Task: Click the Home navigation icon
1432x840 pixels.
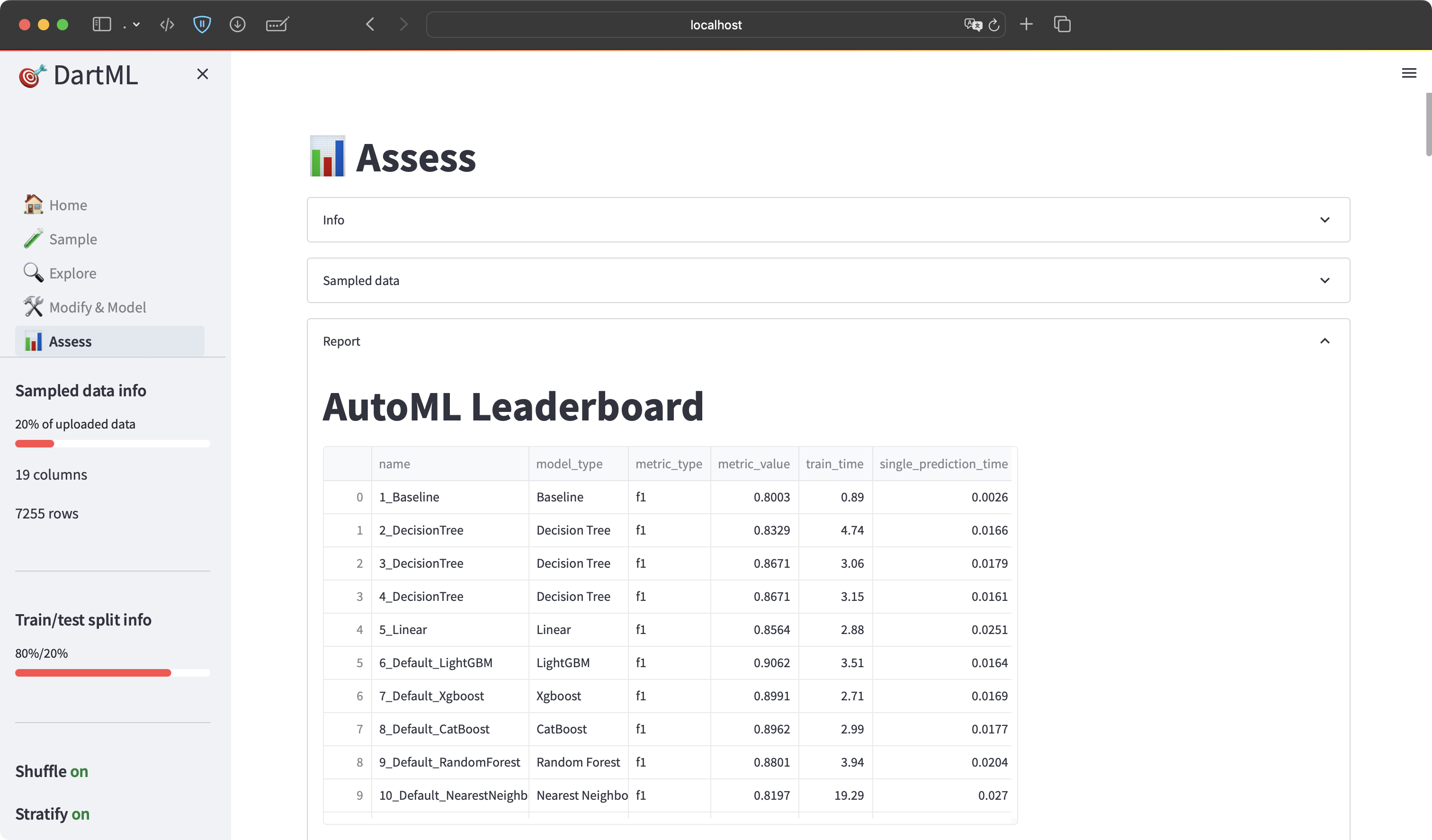Action: pyautogui.click(x=33, y=204)
